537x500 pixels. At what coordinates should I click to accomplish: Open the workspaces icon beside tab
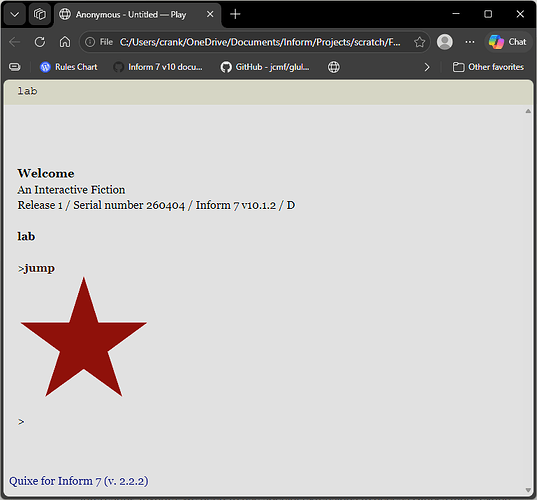(40, 14)
